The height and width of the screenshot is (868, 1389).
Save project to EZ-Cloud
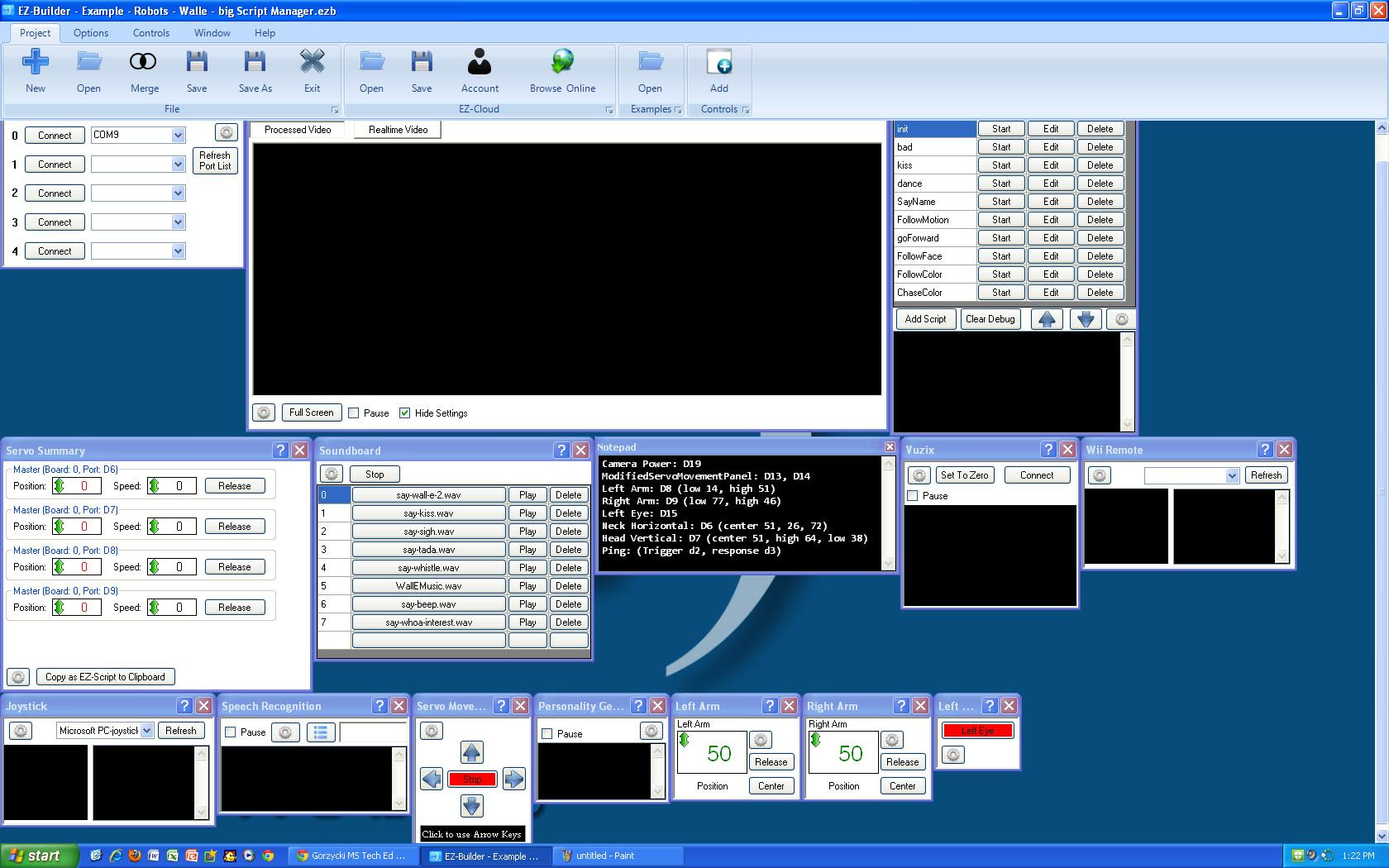pyautogui.click(x=422, y=71)
